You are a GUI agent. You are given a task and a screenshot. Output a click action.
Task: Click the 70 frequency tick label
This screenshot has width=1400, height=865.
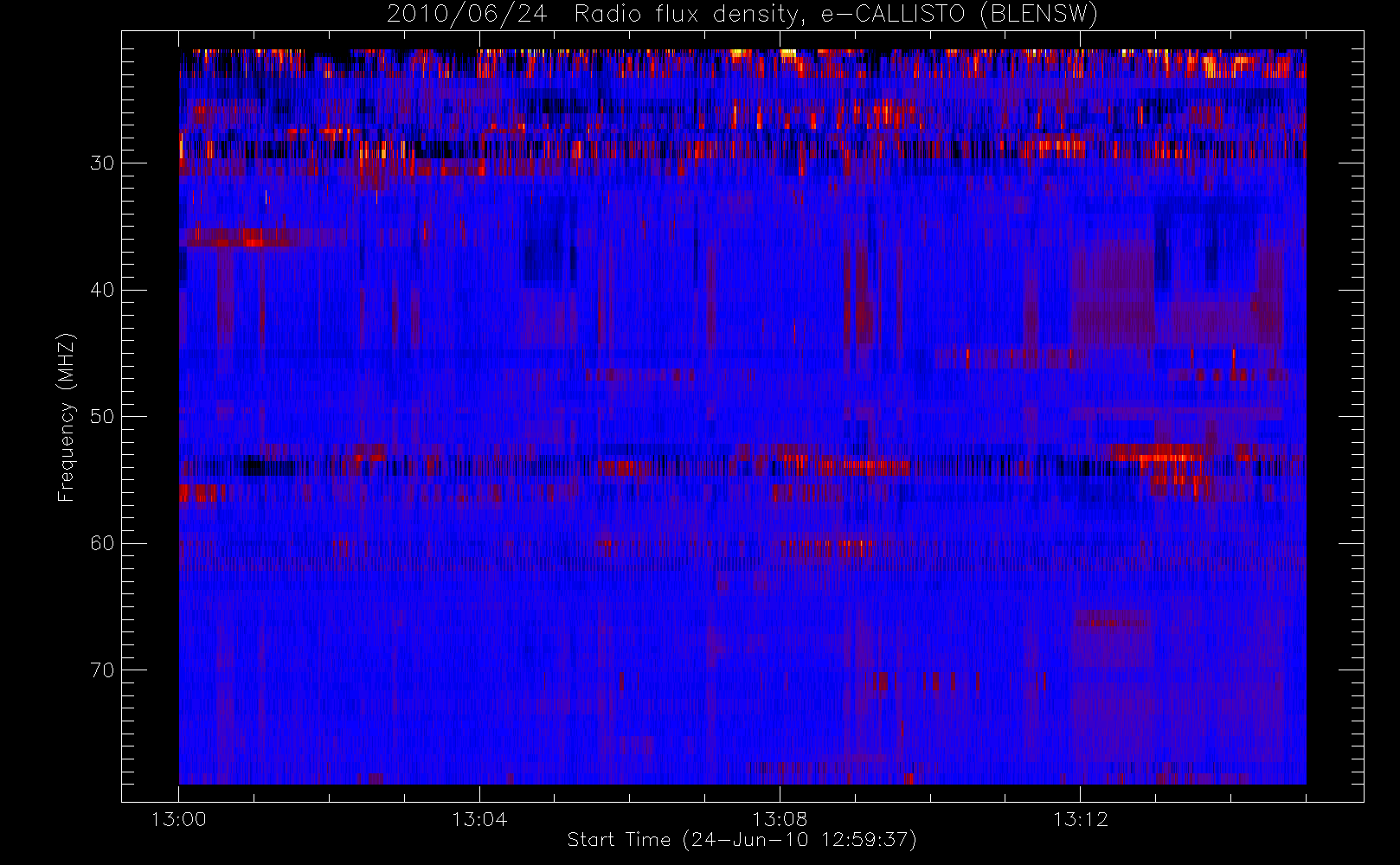point(102,670)
